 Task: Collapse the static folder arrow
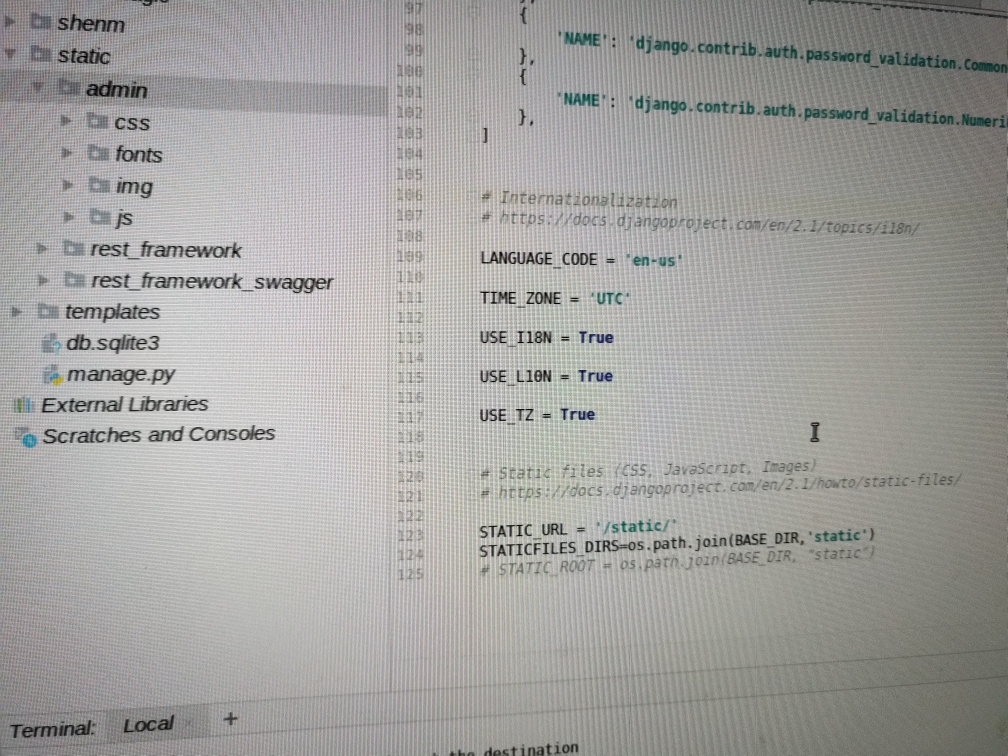10,54
